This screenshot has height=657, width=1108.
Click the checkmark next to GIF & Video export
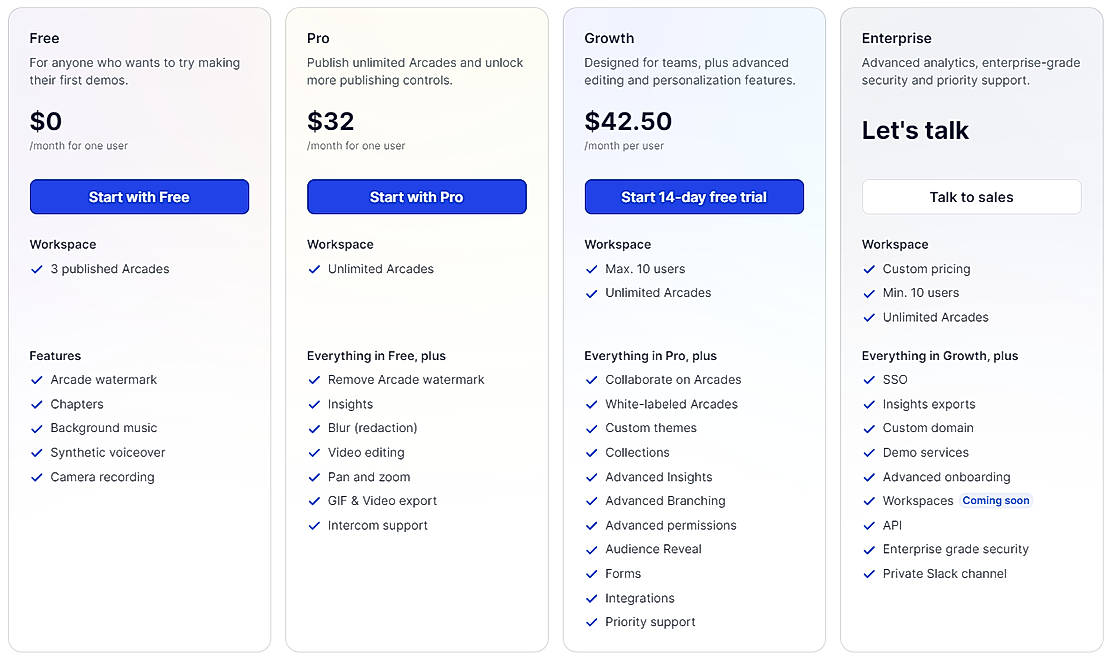tap(314, 501)
